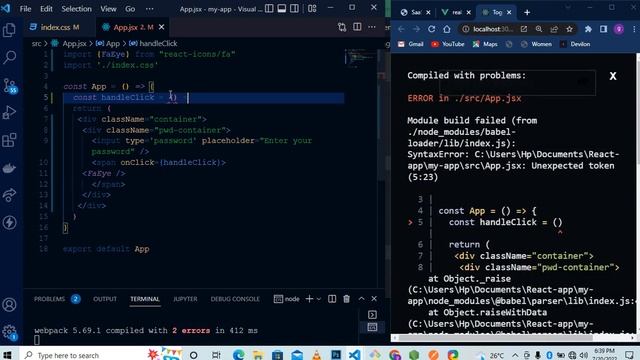Open the File menu
Screen dimensions: 640x360
(25, 9)
